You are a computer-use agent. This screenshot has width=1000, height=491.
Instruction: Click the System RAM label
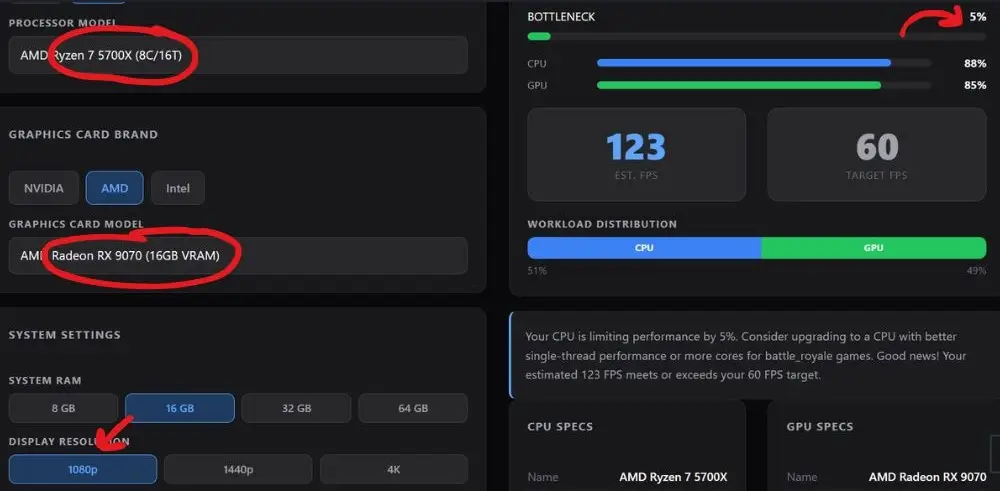pos(45,381)
